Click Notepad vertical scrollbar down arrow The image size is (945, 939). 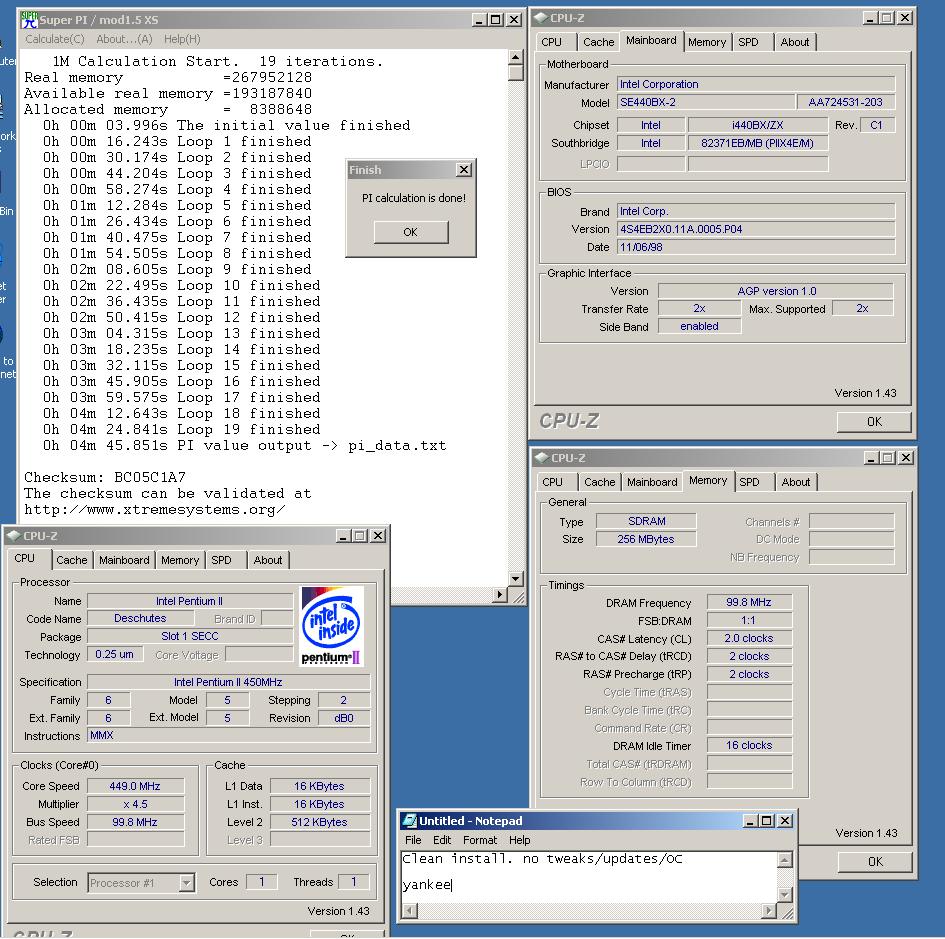tap(785, 895)
